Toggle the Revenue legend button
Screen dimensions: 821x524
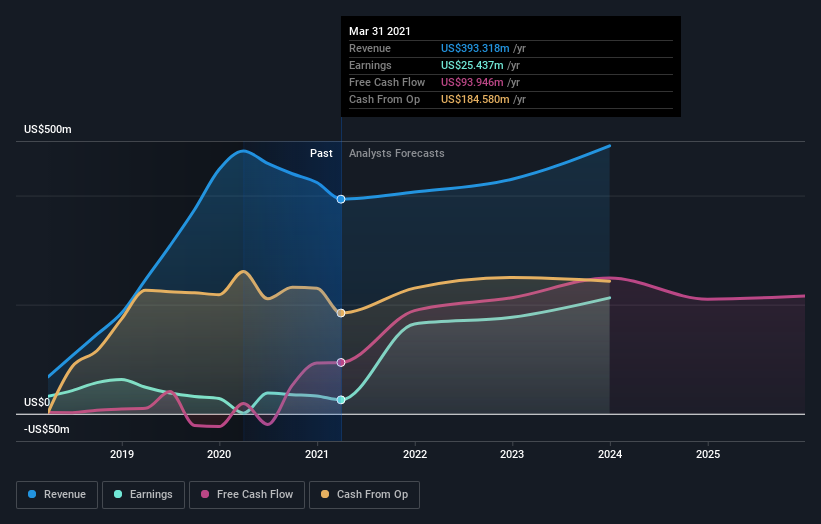[x=57, y=495]
